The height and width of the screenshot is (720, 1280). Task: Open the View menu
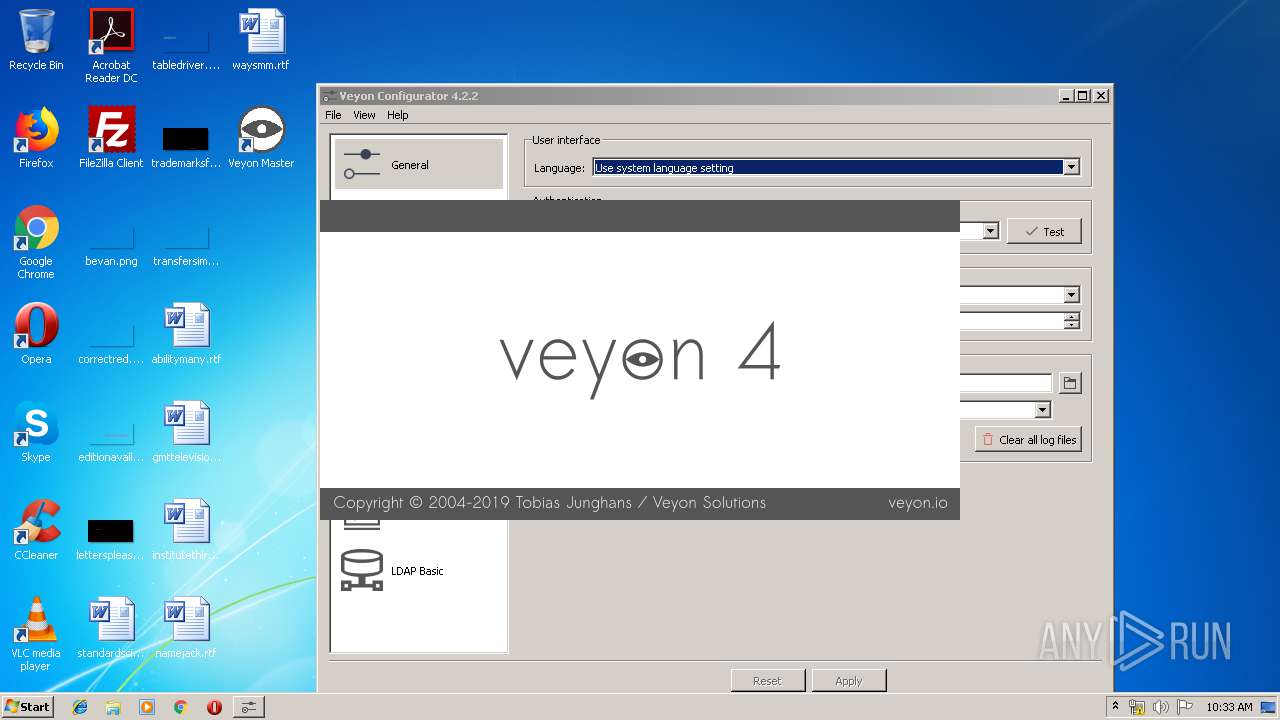click(x=364, y=115)
